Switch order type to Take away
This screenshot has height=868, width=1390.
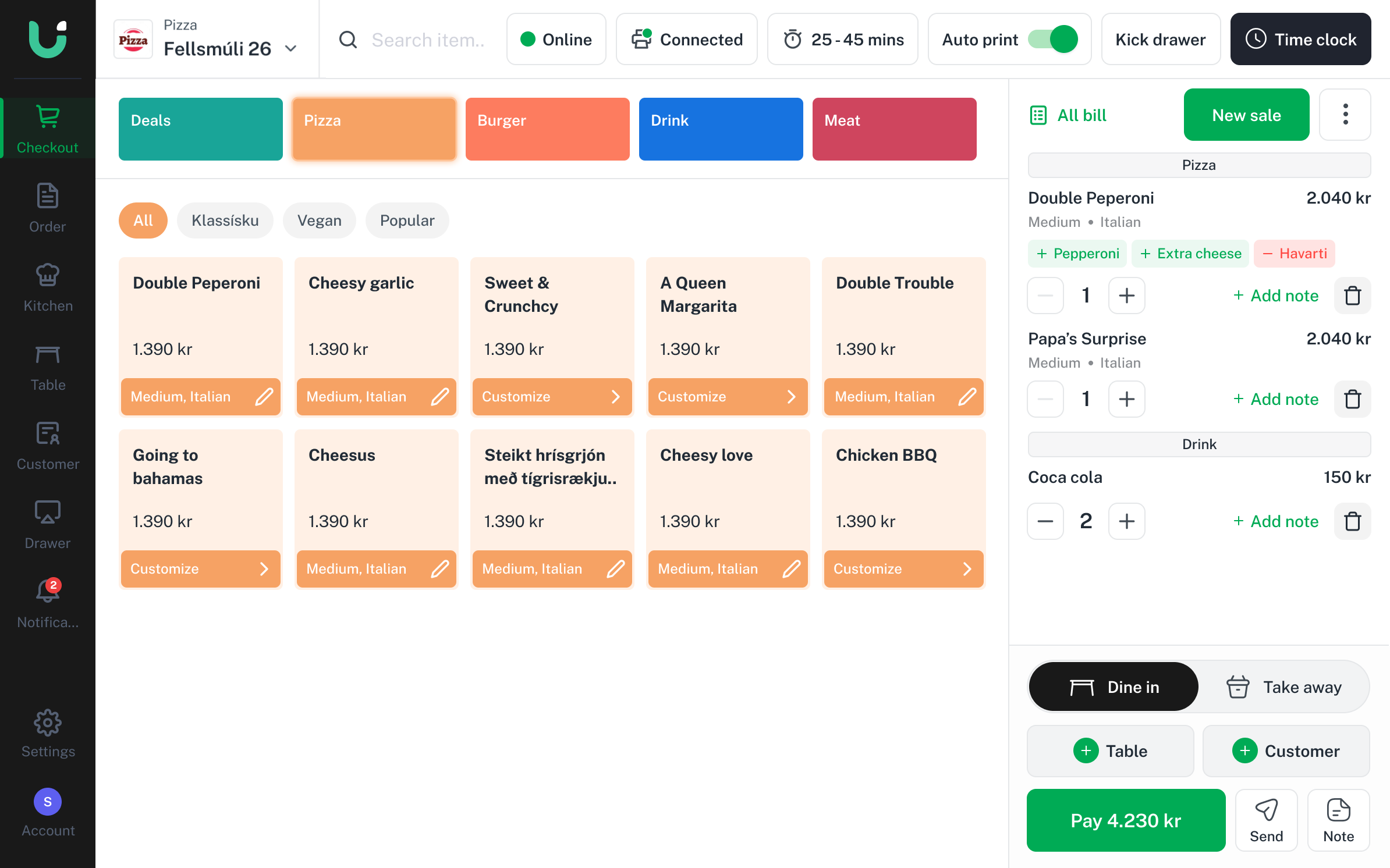(x=1285, y=687)
